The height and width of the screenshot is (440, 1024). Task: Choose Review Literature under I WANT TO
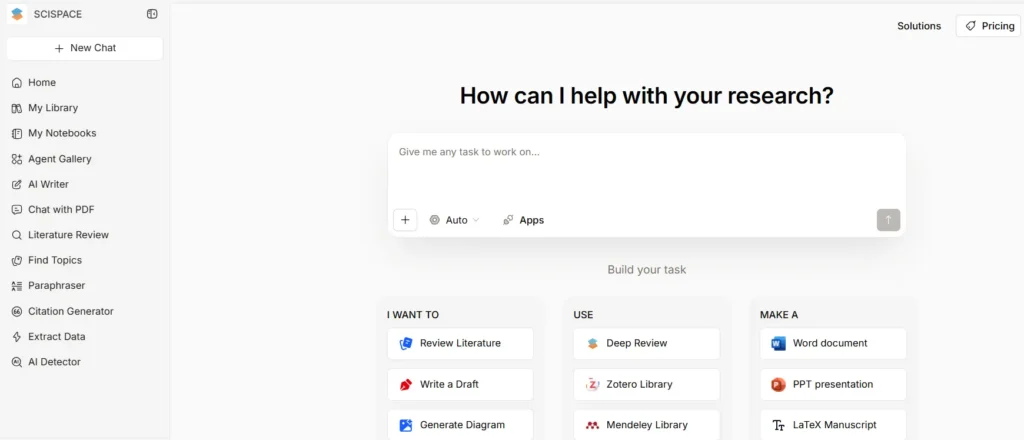(x=460, y=343)
